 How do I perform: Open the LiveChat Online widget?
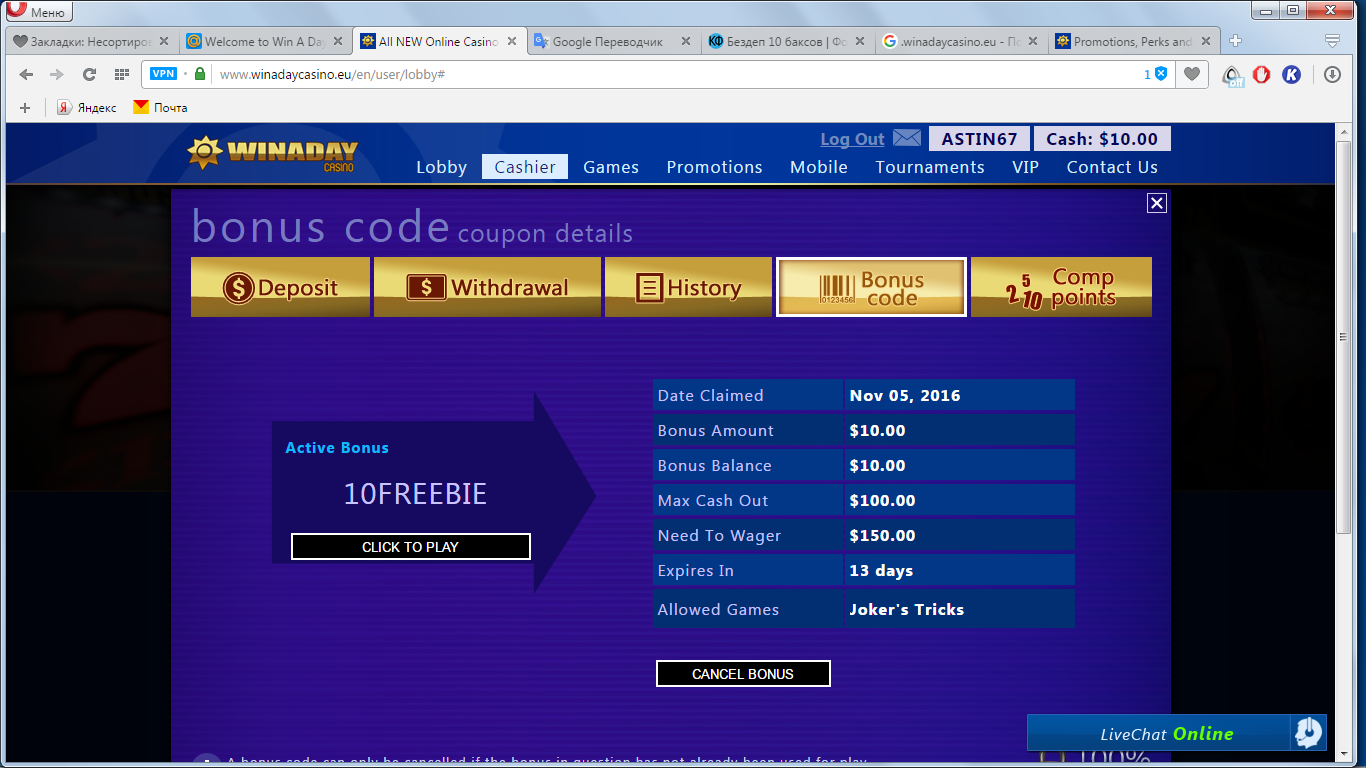pos(1177,733)
